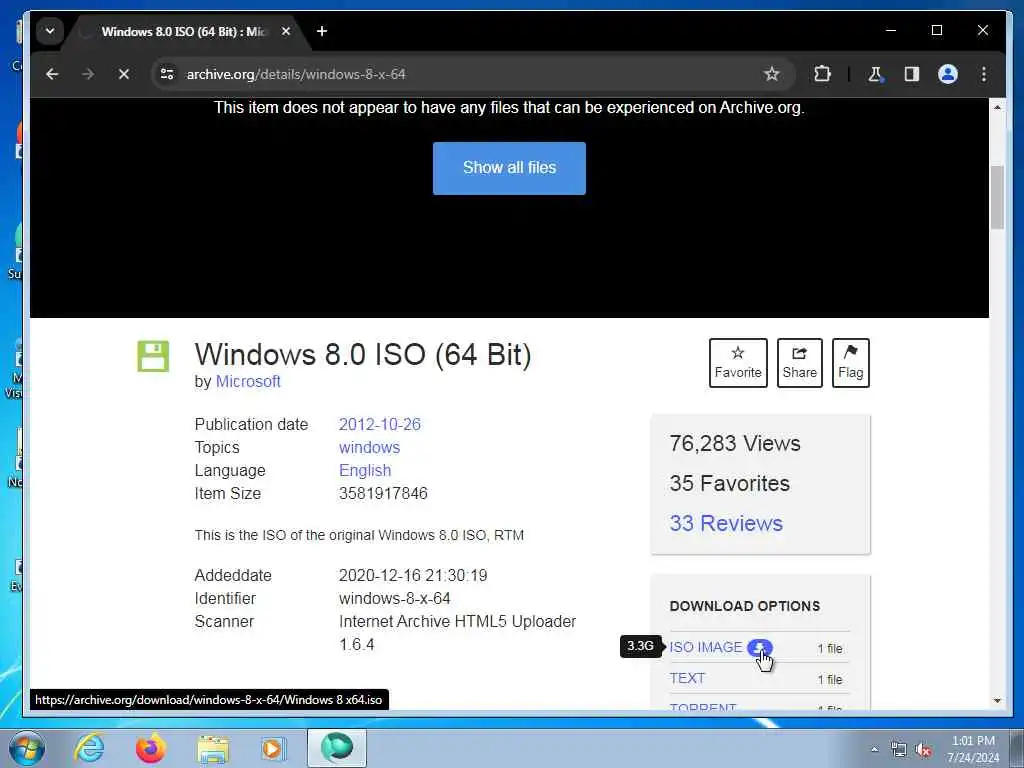
Task: Click the muted volume tray icon
Action: pyautogui.click(x=923, y=750)
